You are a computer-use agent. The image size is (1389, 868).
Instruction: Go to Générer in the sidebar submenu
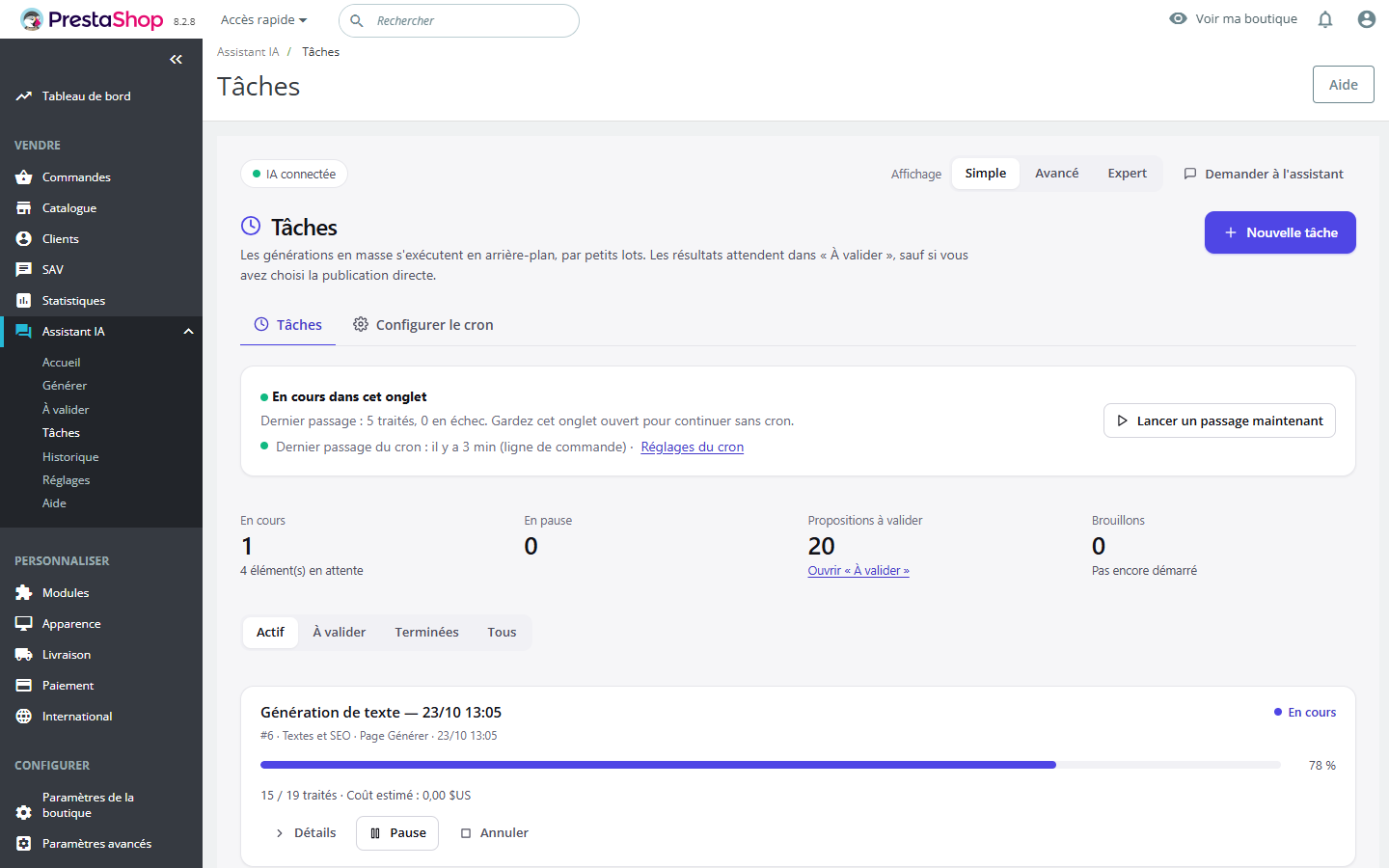click(65, 386)
